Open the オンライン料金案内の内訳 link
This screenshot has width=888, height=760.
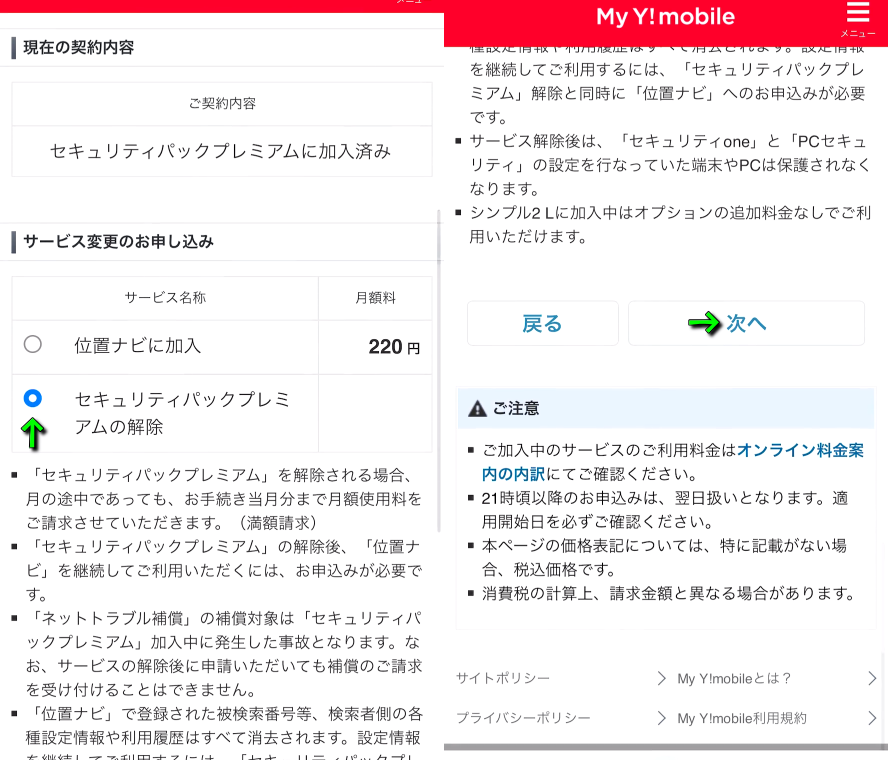coord(673,462)
